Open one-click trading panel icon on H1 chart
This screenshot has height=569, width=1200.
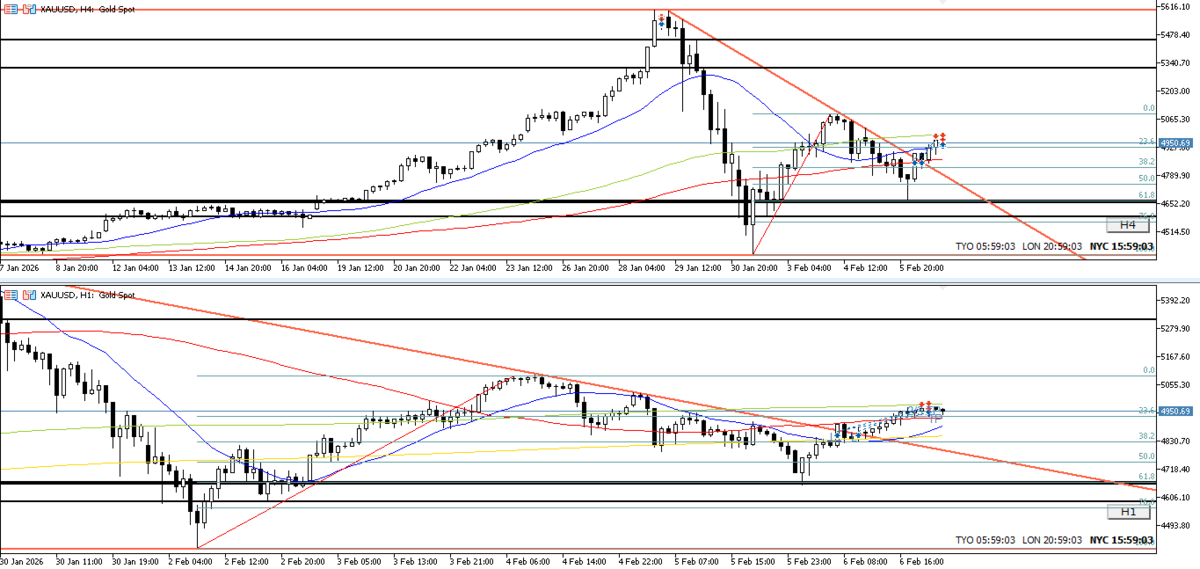9,296
